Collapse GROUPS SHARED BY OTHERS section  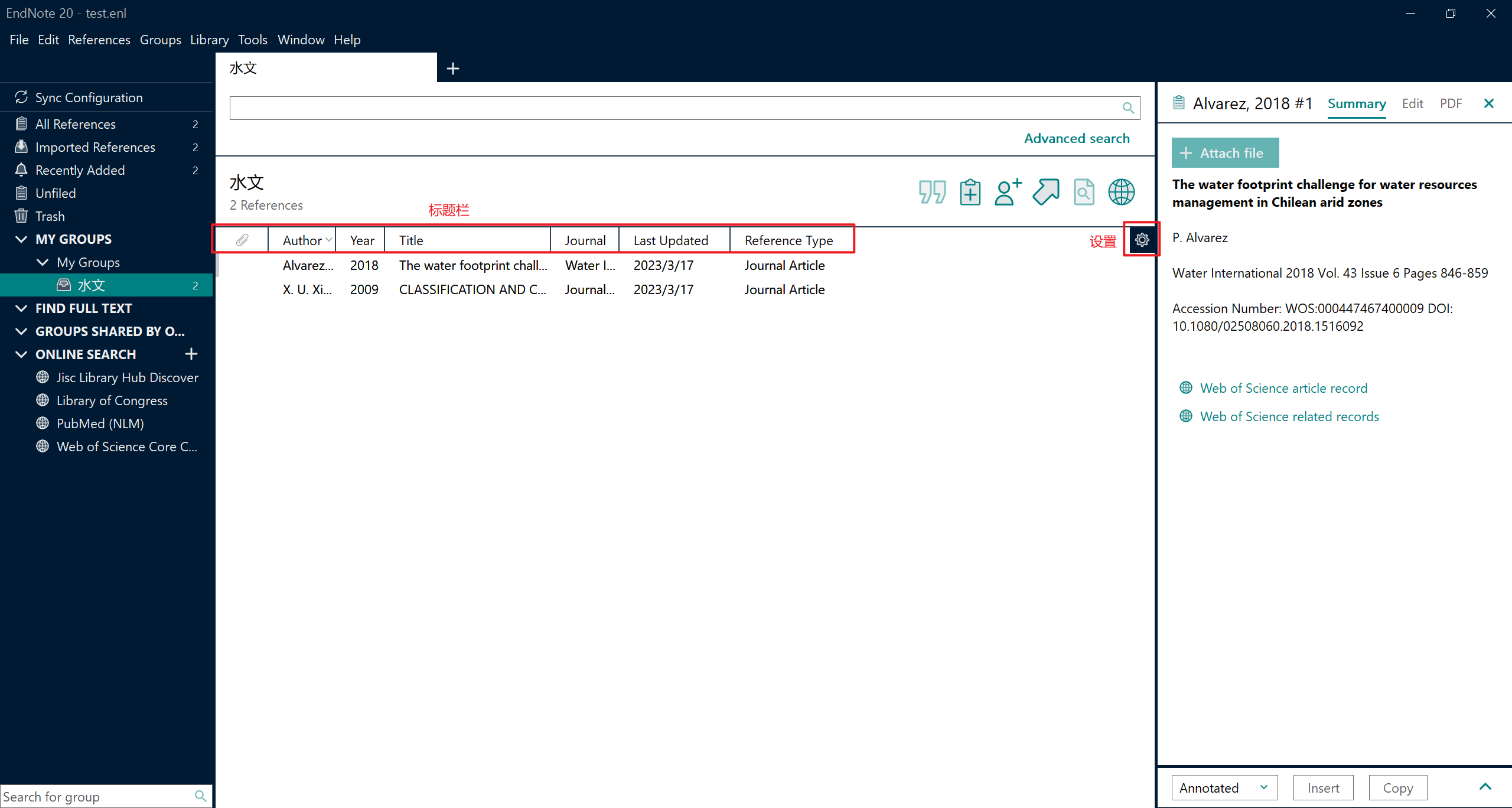point(21,331)
